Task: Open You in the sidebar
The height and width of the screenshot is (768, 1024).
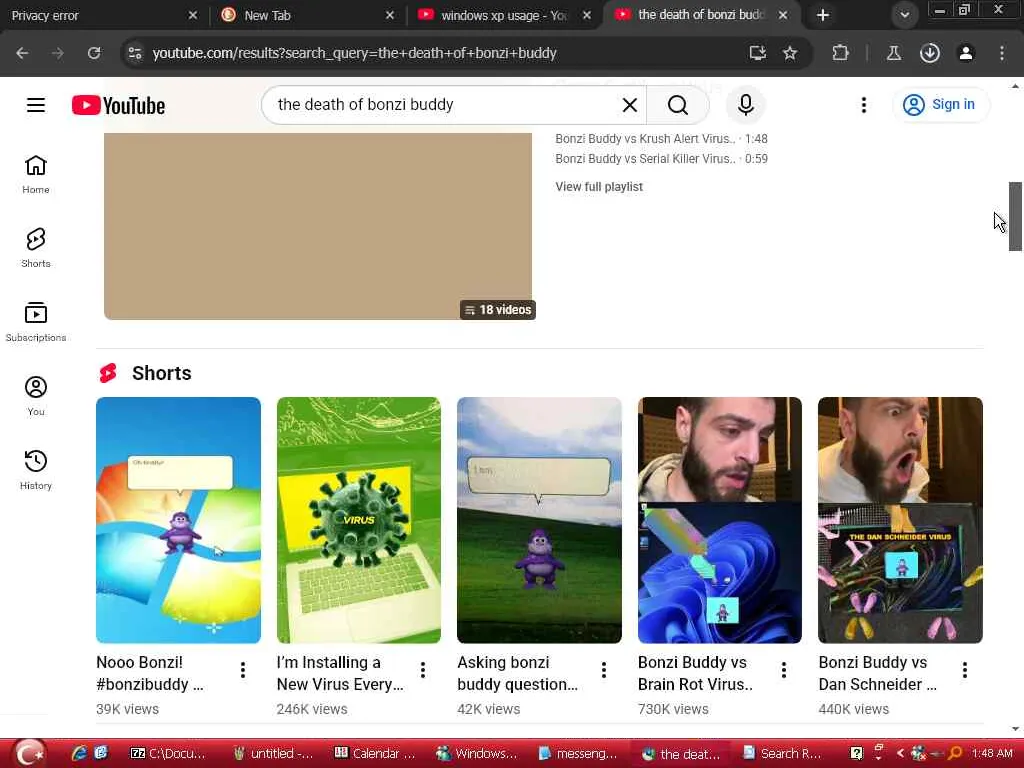Action: point(36,396)
